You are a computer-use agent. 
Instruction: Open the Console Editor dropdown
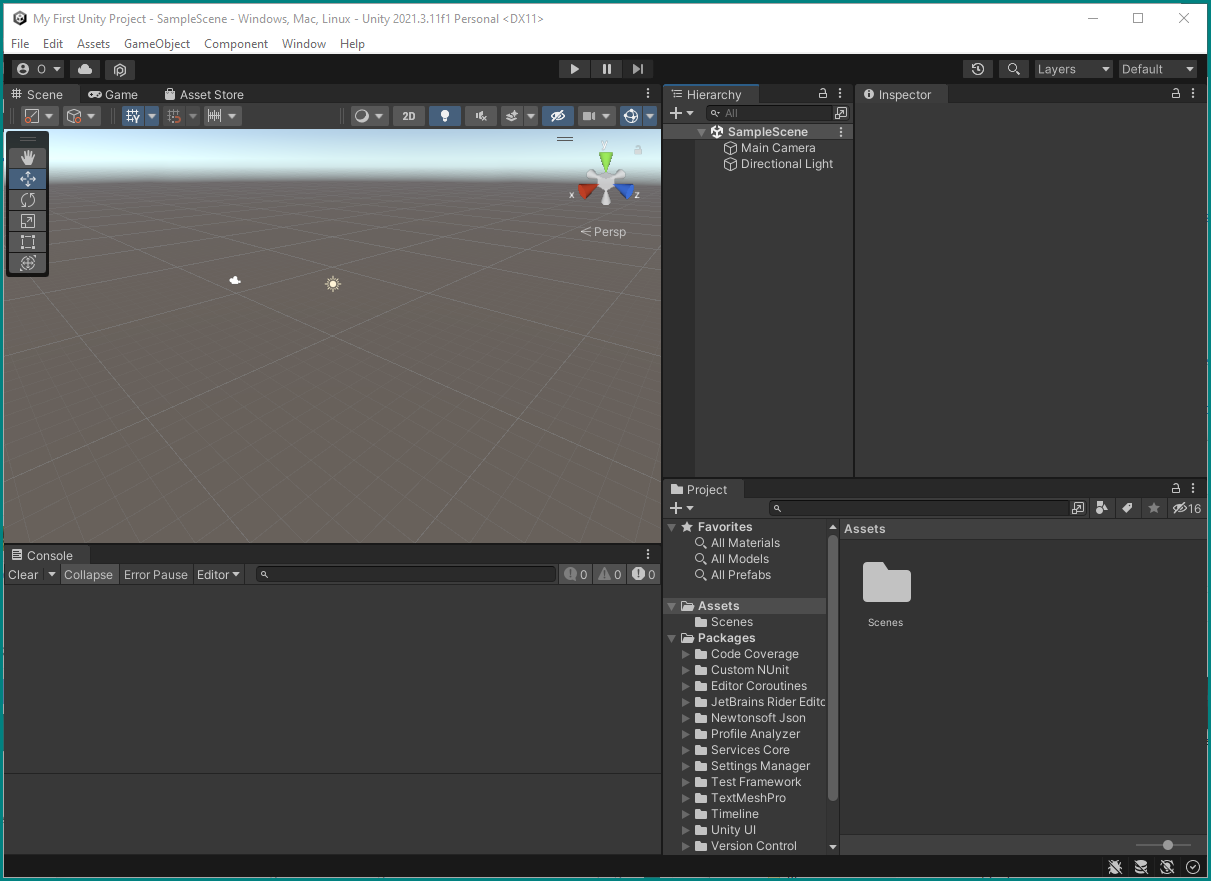click(x=218, y=575)
